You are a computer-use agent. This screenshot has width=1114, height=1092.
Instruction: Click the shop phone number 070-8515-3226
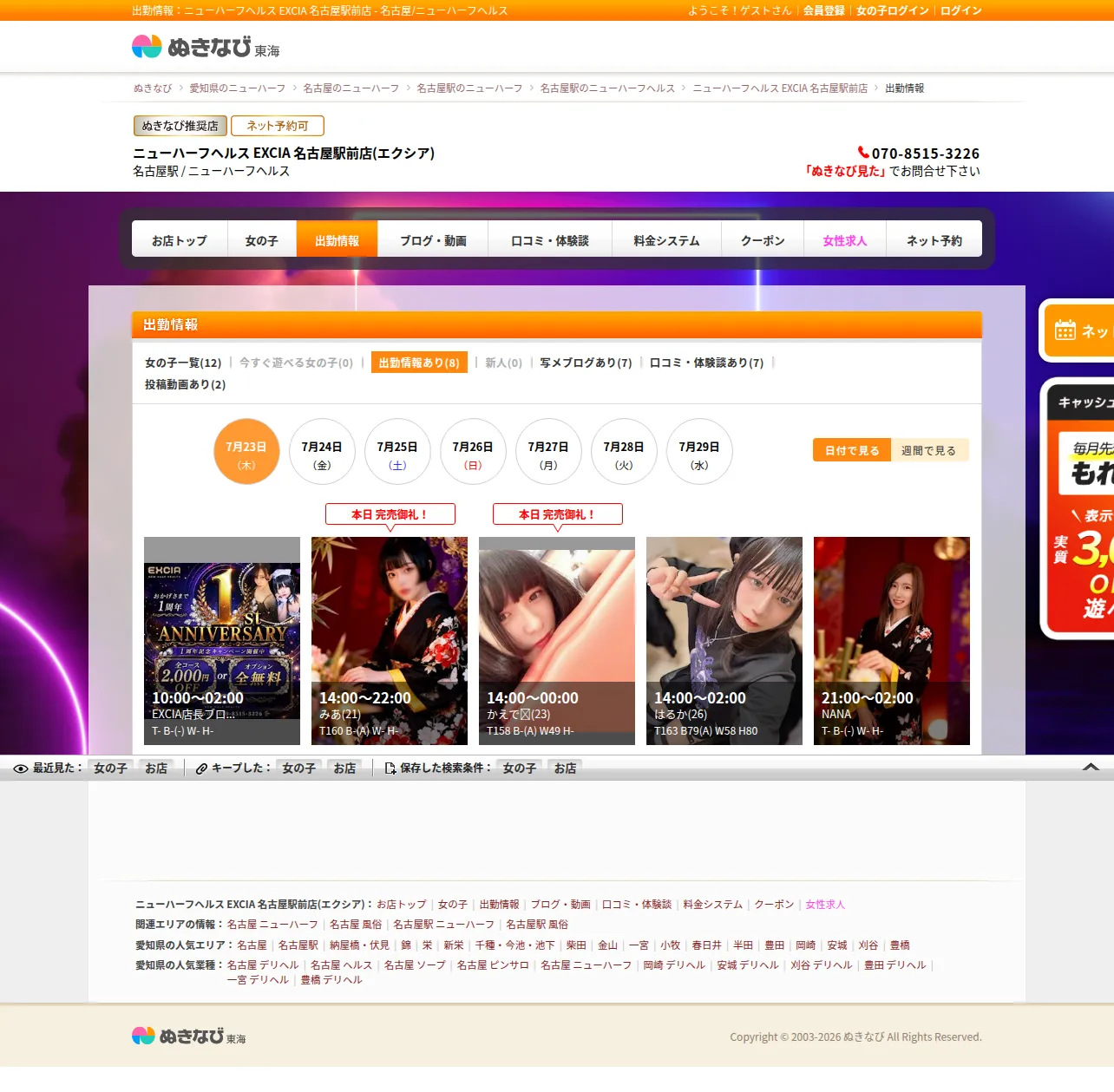[x=926, y=154]
